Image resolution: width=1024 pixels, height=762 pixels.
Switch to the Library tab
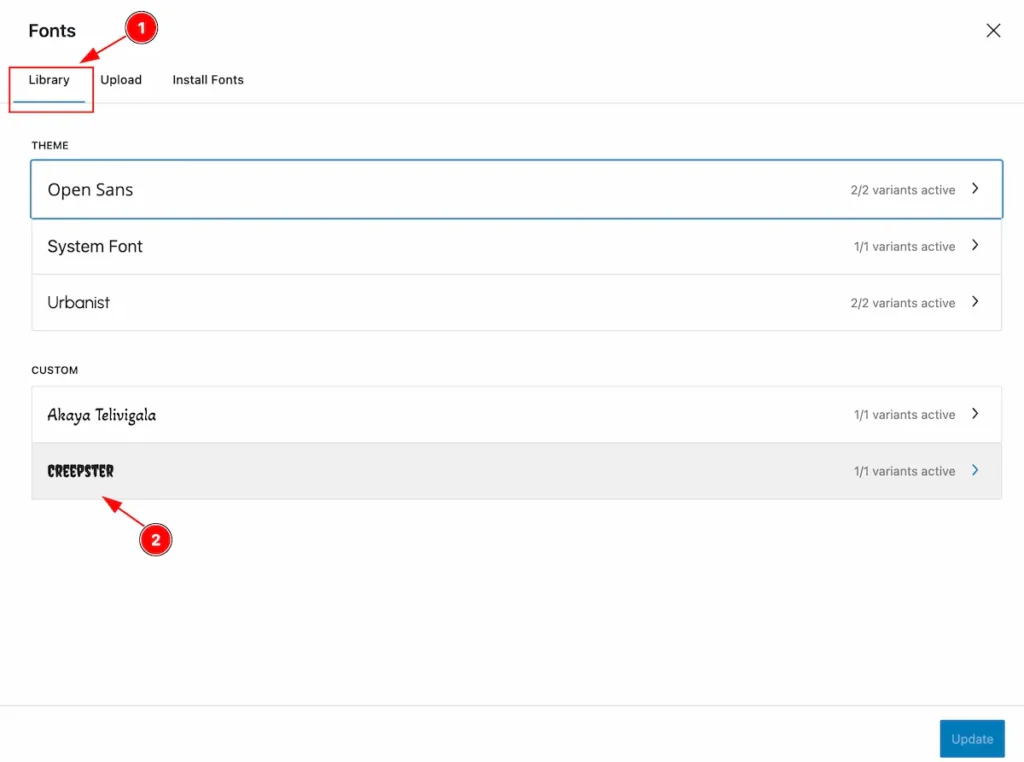pyautogui.click(x=49, y=80)
